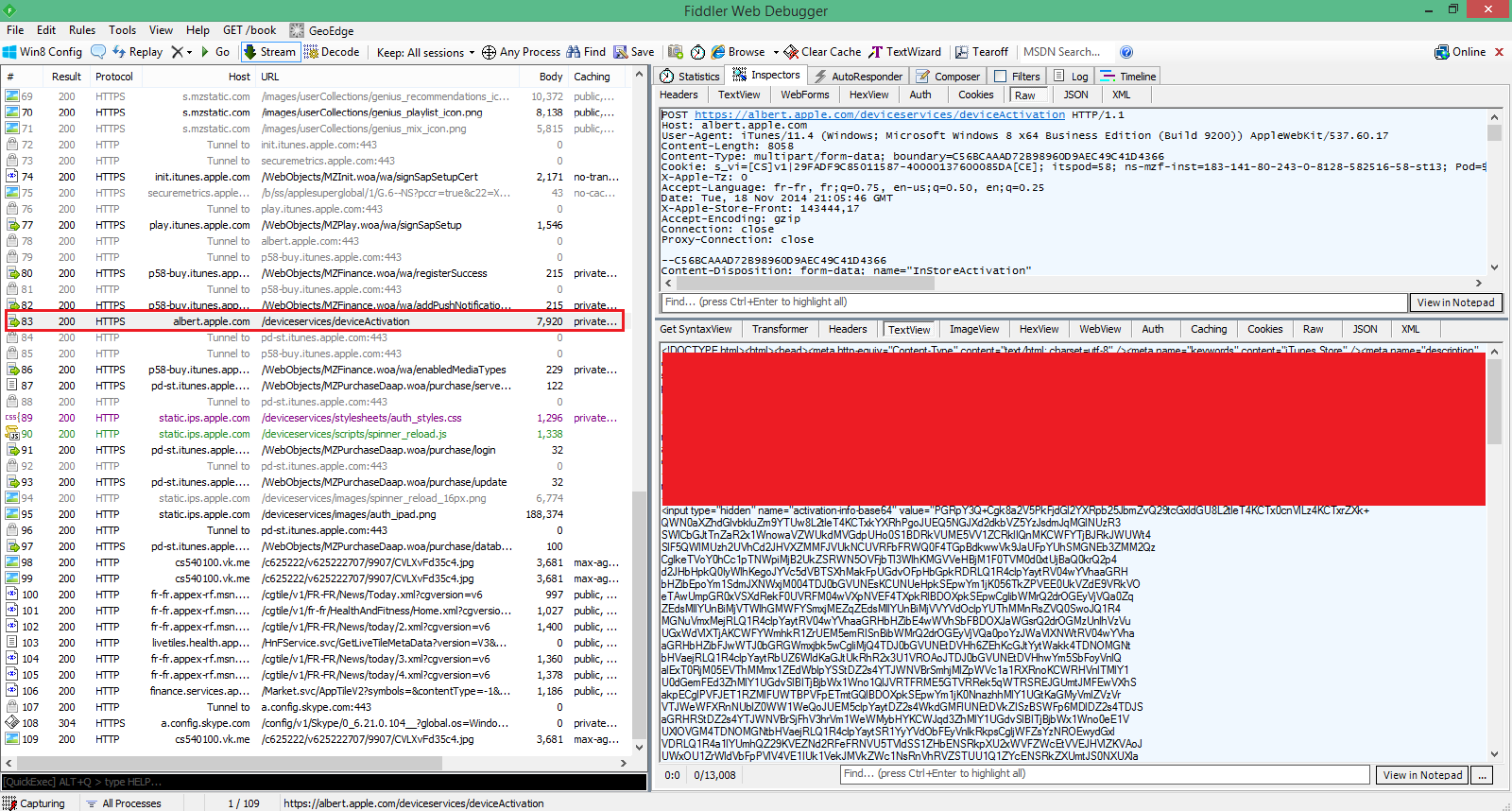Click View in Notepad for the request
Screen dimensions: 1512x811
(x=1455, y=302)
